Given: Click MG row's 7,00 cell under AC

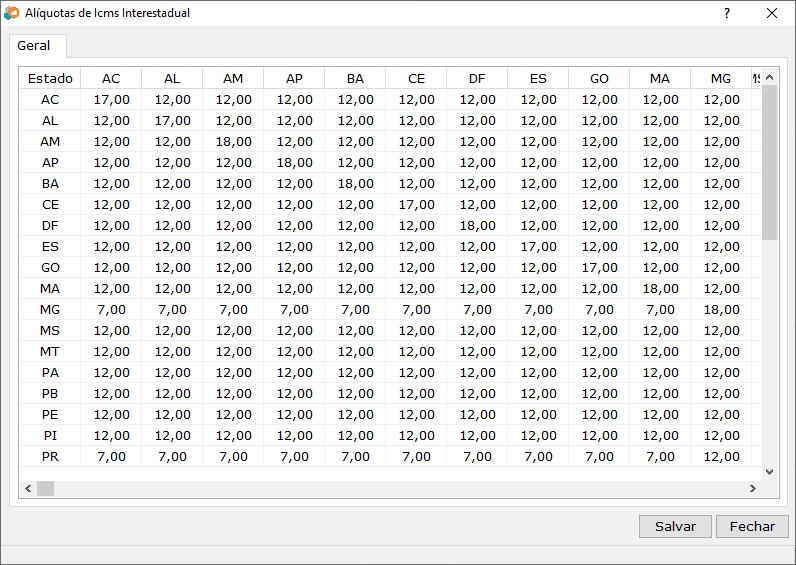Looking at the screenshot, I should [111, 310].
